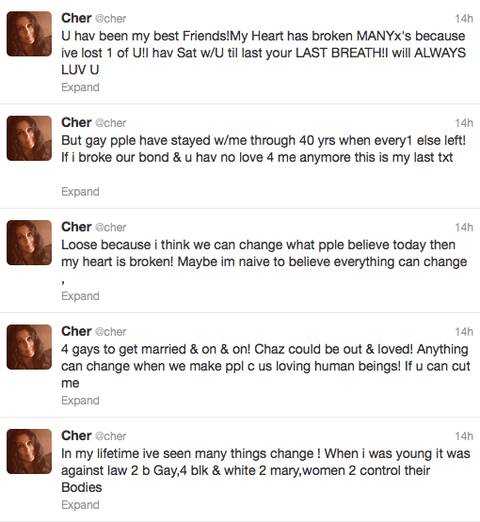The height and width of the screenshot is (522, 480).
Task: Open the 14h timestamp of the first tweet
Action: click(x=464, y=19)
